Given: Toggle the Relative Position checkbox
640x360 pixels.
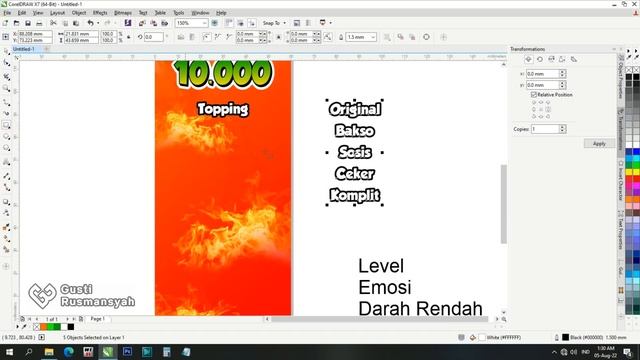Looking at the screenshot, I should tap(533, 95).
